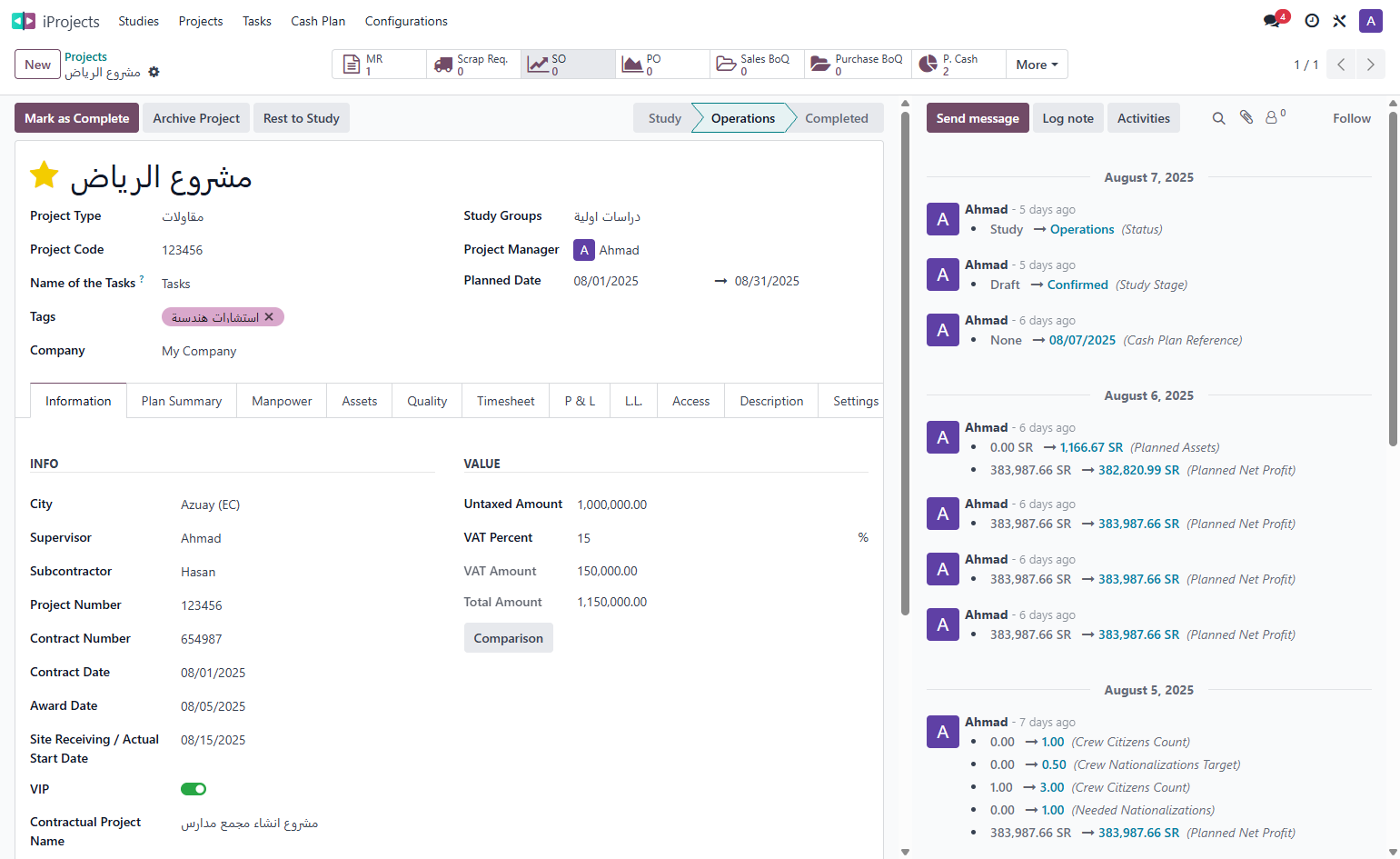Viewport: 1400px width, 859px height.
Task: Open the Projects breadcrumb link
Action: (85, 56)
